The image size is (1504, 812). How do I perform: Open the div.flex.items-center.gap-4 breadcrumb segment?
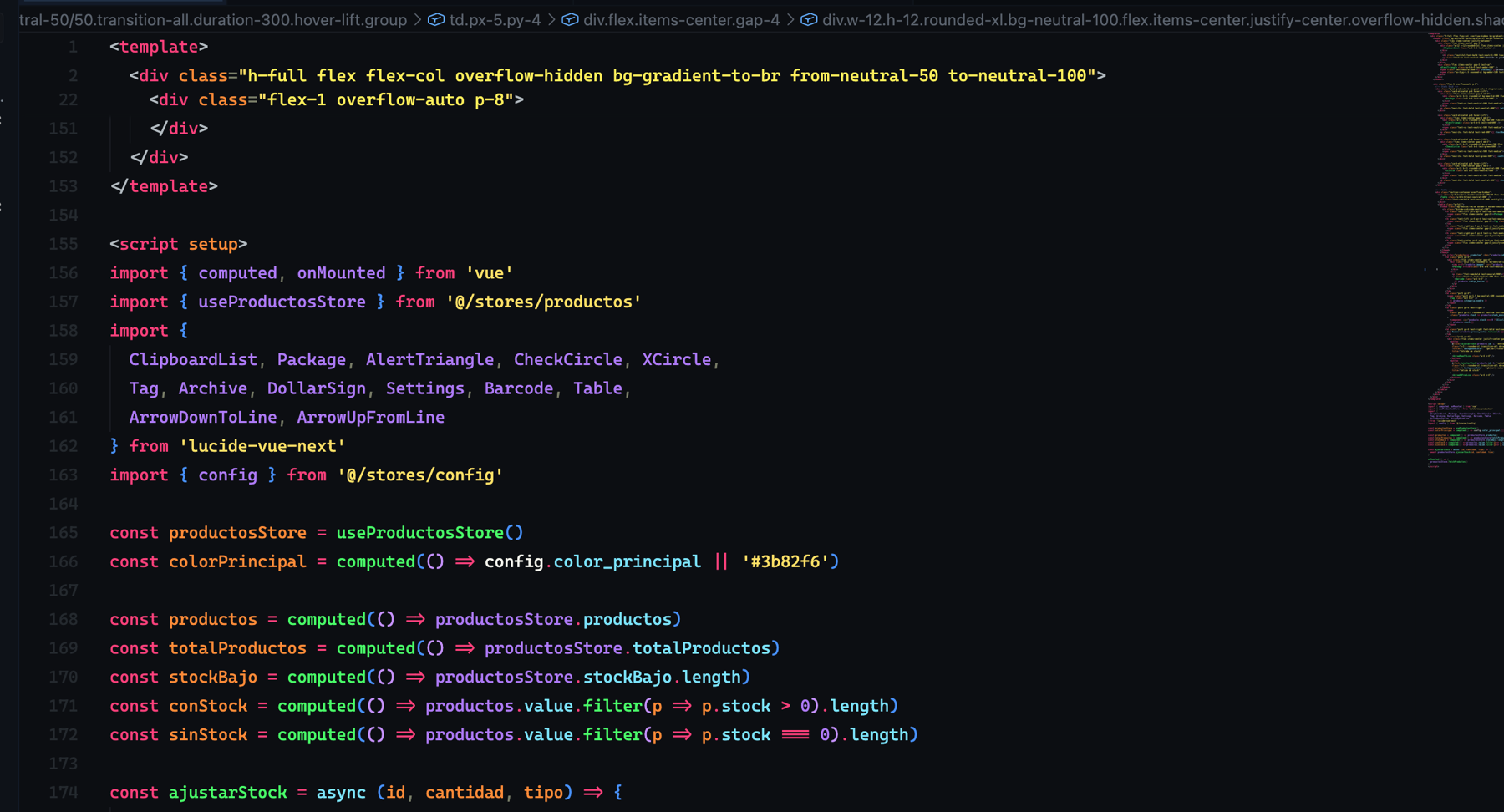[x=682, y=19]
